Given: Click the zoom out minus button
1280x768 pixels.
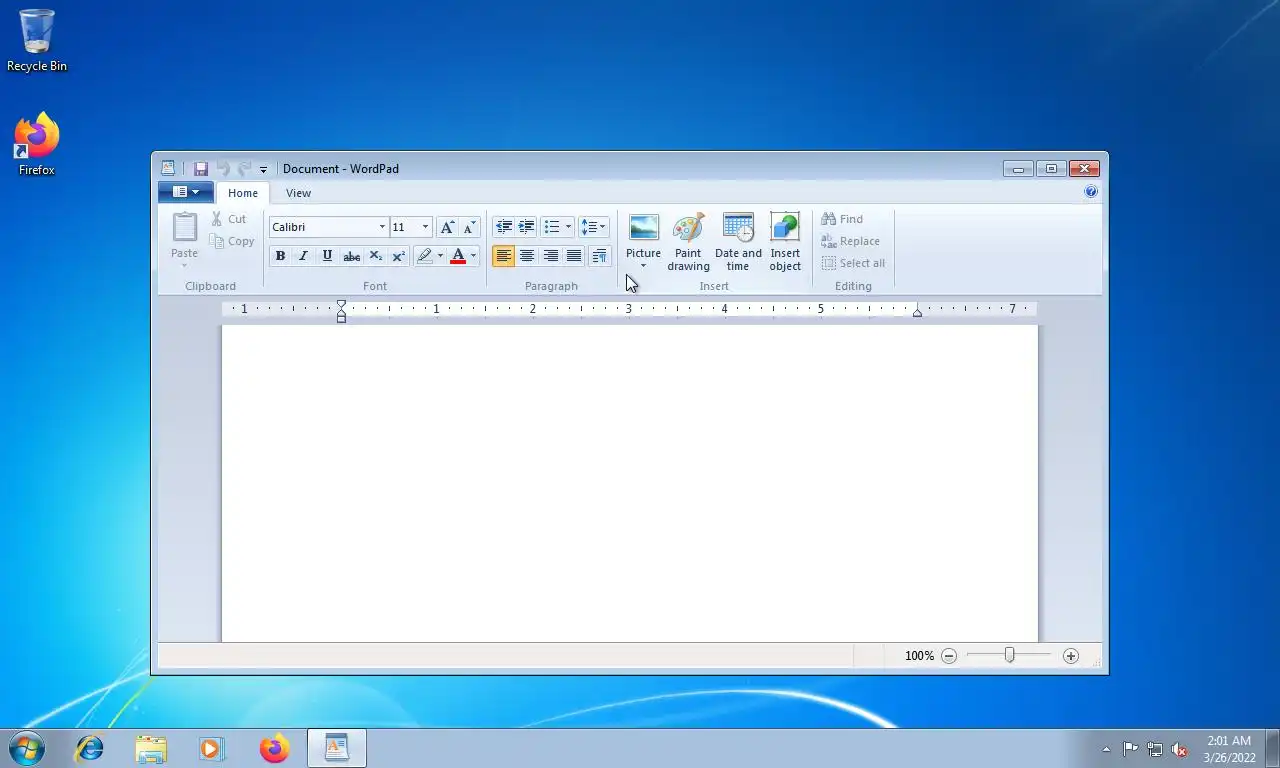Looking at the screenshot, I should point(949,656).
